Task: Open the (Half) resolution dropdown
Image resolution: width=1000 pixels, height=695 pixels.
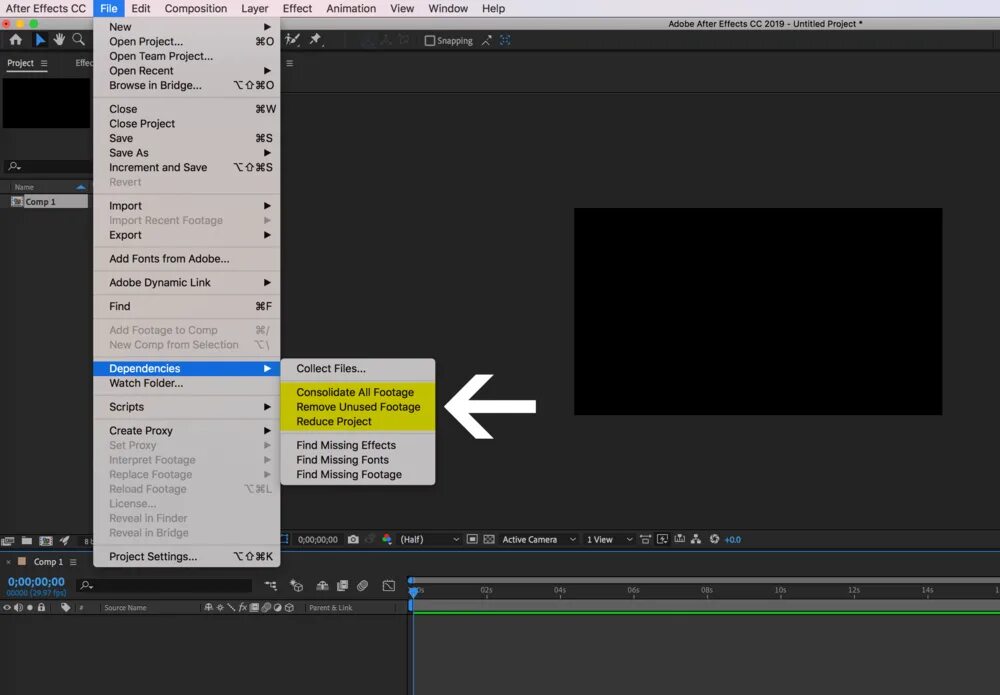Action: tap(429, 539)
